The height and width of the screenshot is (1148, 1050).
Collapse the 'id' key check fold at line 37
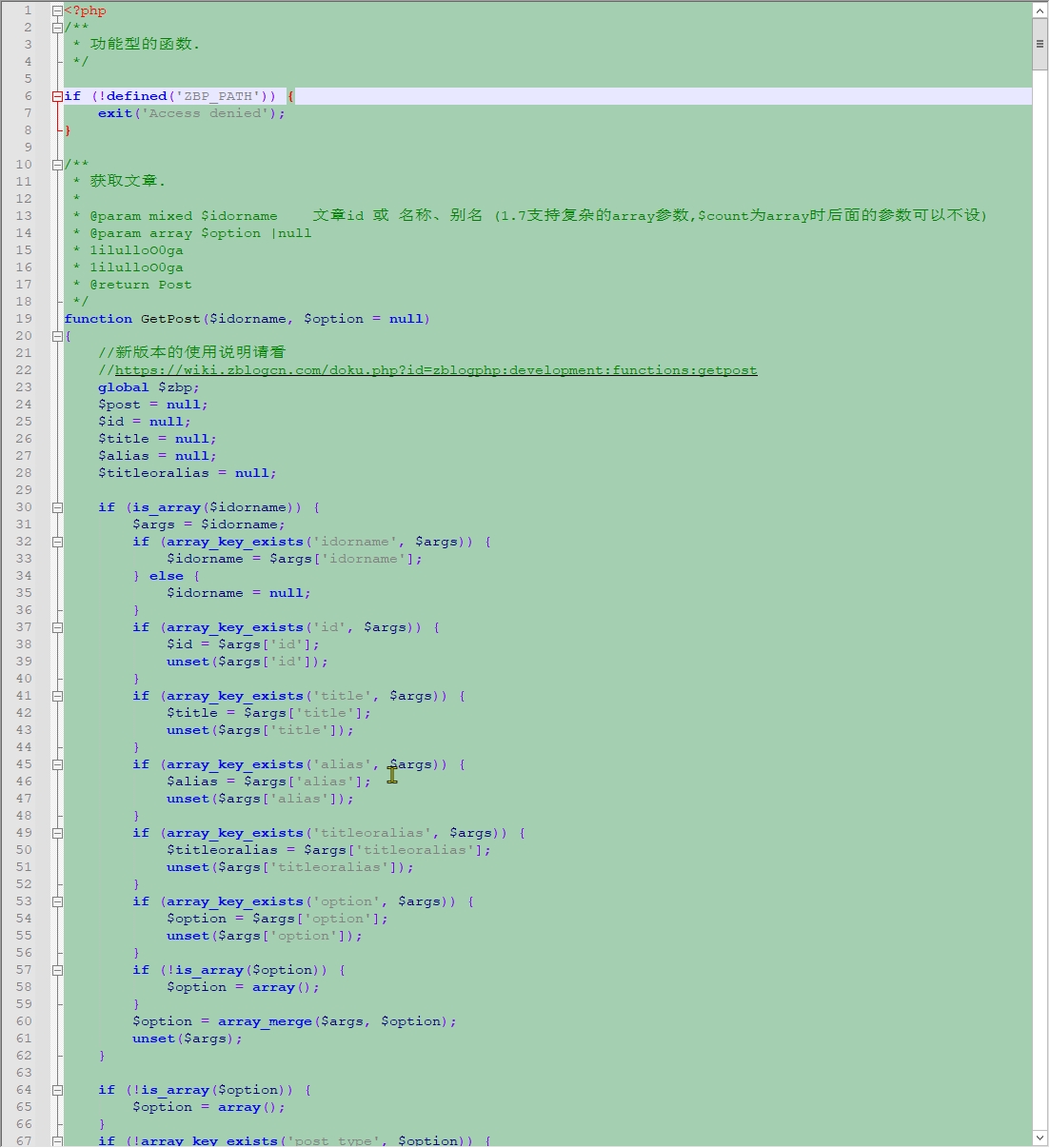click(x=57, y=627)
